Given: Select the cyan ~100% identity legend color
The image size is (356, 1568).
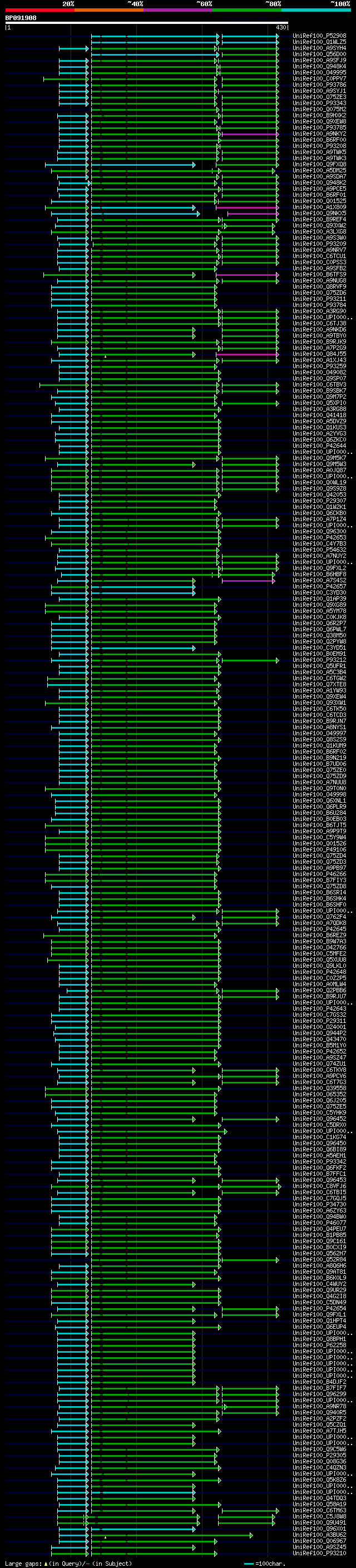Looking at the screenshot, I should (316, 10).
